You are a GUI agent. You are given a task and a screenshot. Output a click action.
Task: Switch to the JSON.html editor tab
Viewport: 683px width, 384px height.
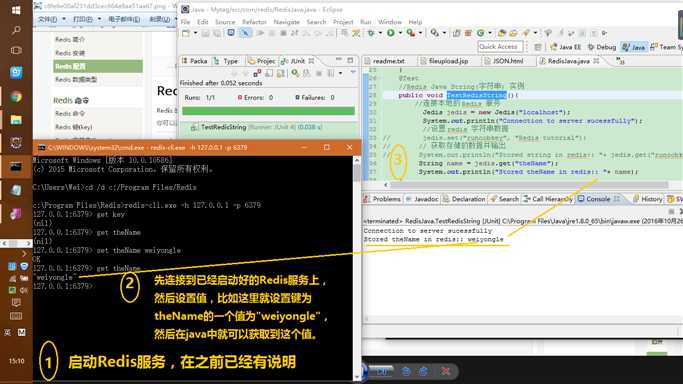click(x=507, y=61)
